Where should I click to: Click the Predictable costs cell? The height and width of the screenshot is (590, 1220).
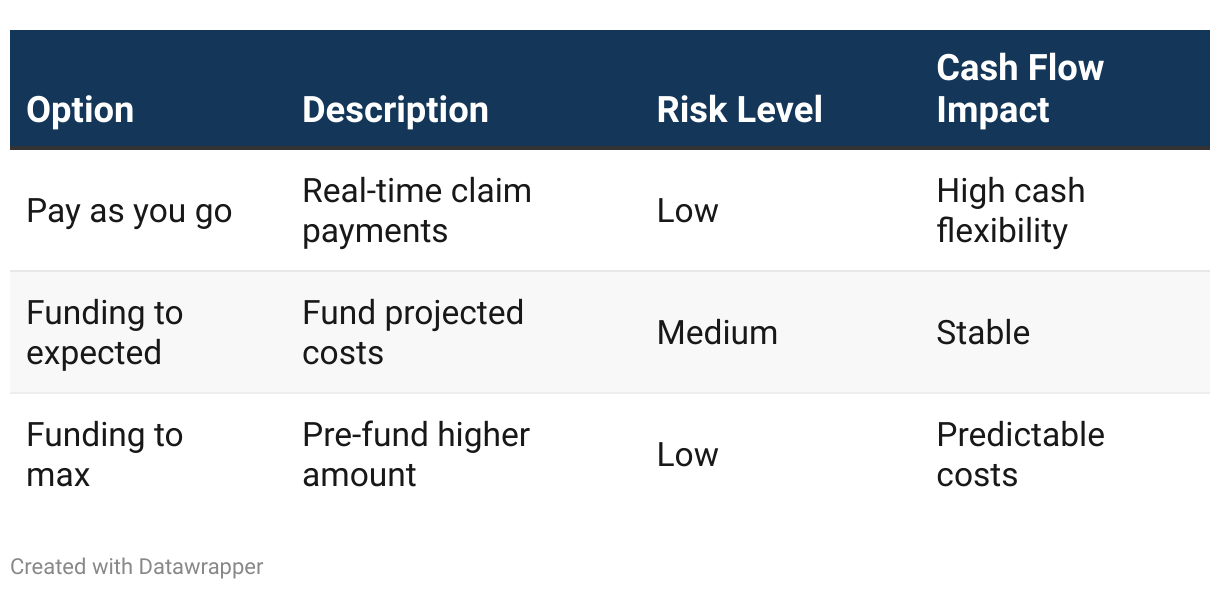pyautogui.click(x=1020, y=455)
